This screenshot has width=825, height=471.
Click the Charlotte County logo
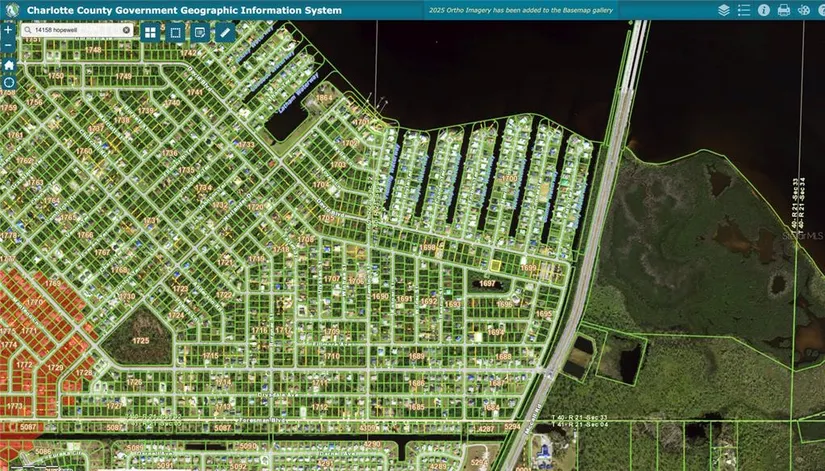(11, 10)
